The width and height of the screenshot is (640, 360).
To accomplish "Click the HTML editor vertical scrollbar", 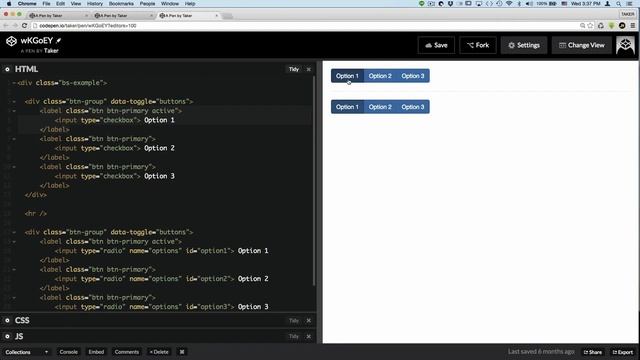I will (314, 182).
